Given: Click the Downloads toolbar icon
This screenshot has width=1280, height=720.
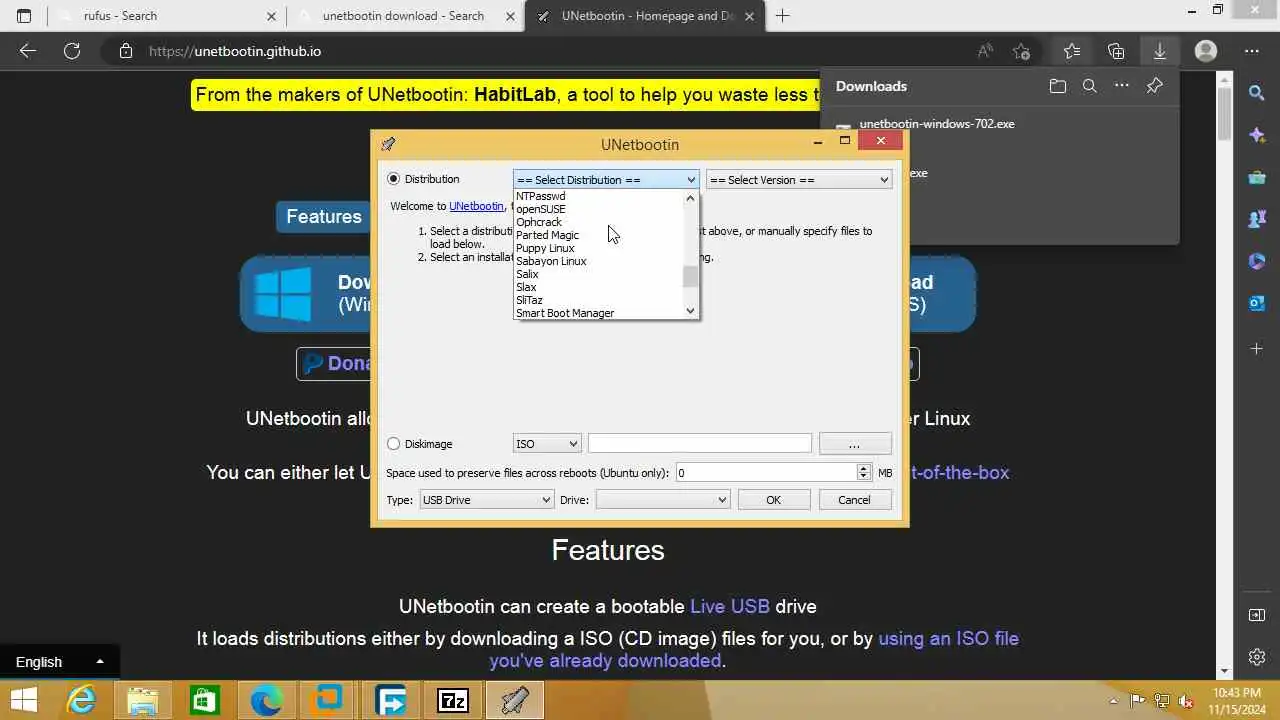Looking at the screenshot, I should [1160, 51].
